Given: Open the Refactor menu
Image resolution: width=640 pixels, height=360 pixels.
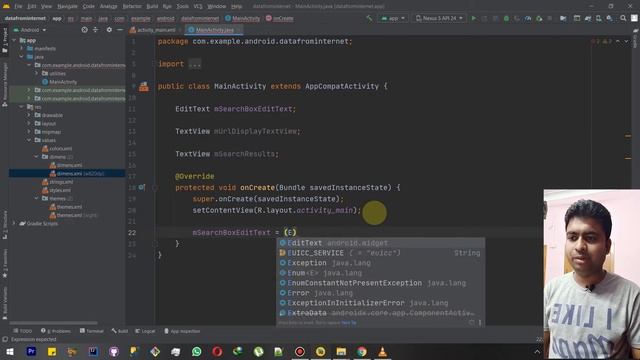Looking at the screenshot, I should [132, 6].
